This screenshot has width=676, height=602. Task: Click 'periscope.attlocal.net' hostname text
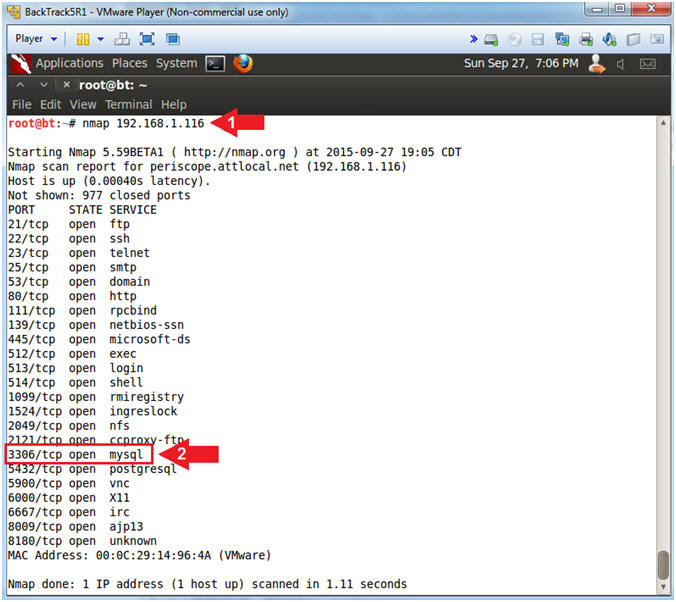pyautogui.click(x=224, y=167)
